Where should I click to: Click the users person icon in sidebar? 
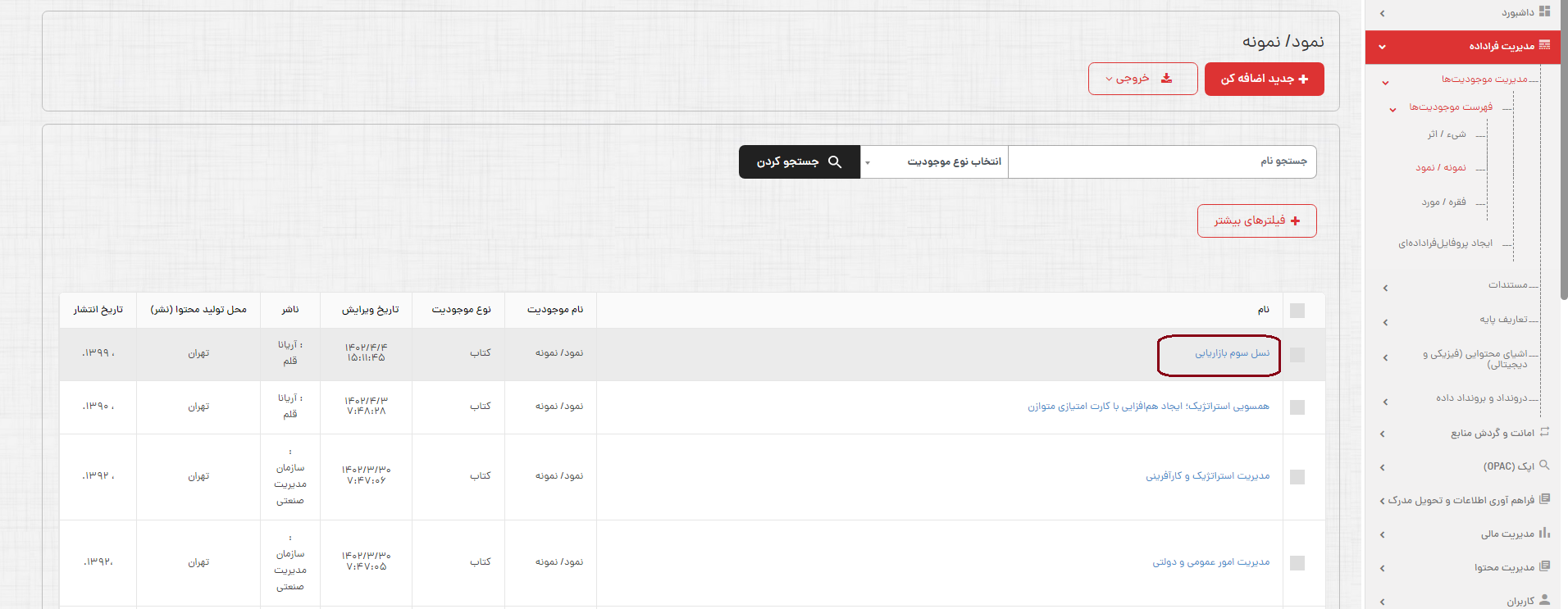(1544, 600)
